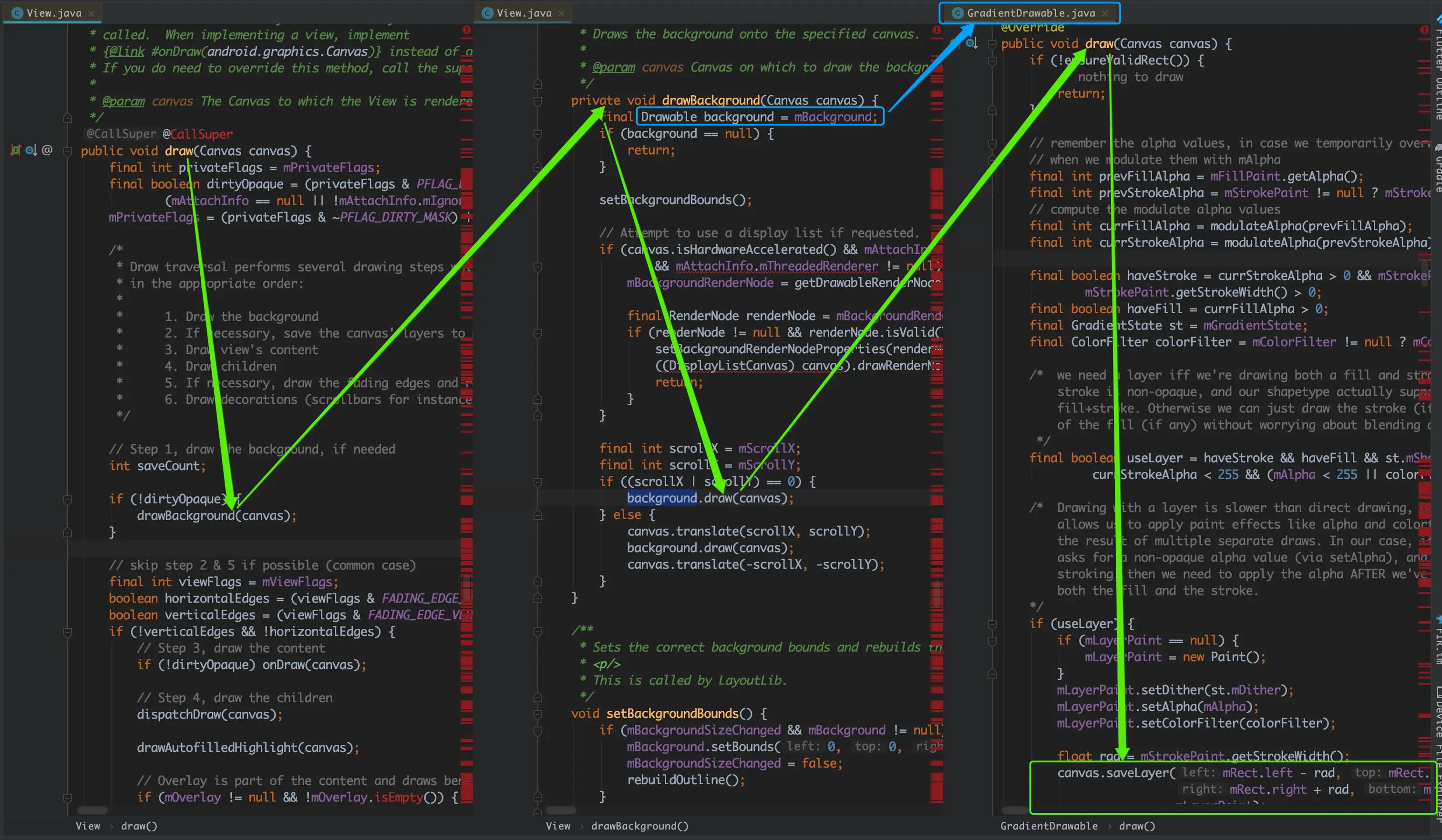Click the left pane horizontal scrollbar
Screen dimensions: 1442x840
(92, 810)
